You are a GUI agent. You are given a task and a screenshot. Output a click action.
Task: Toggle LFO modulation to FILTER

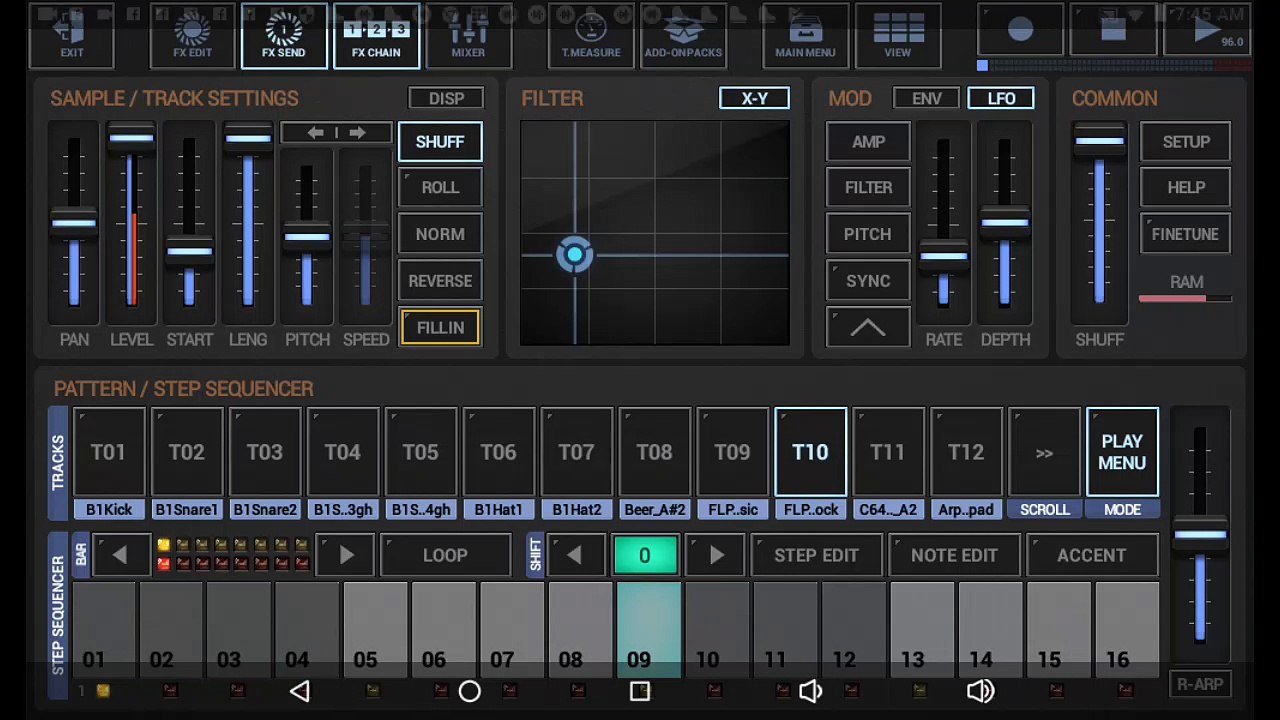coord(868,188)
